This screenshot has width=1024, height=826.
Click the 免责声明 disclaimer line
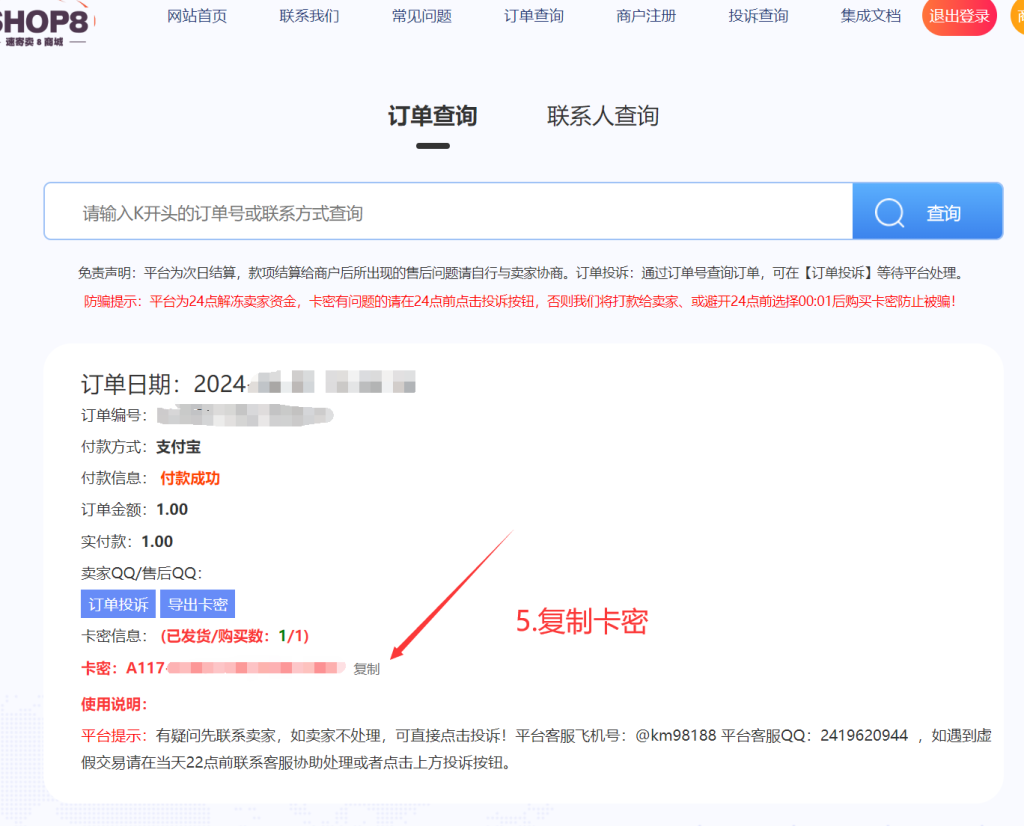(520, 273)
